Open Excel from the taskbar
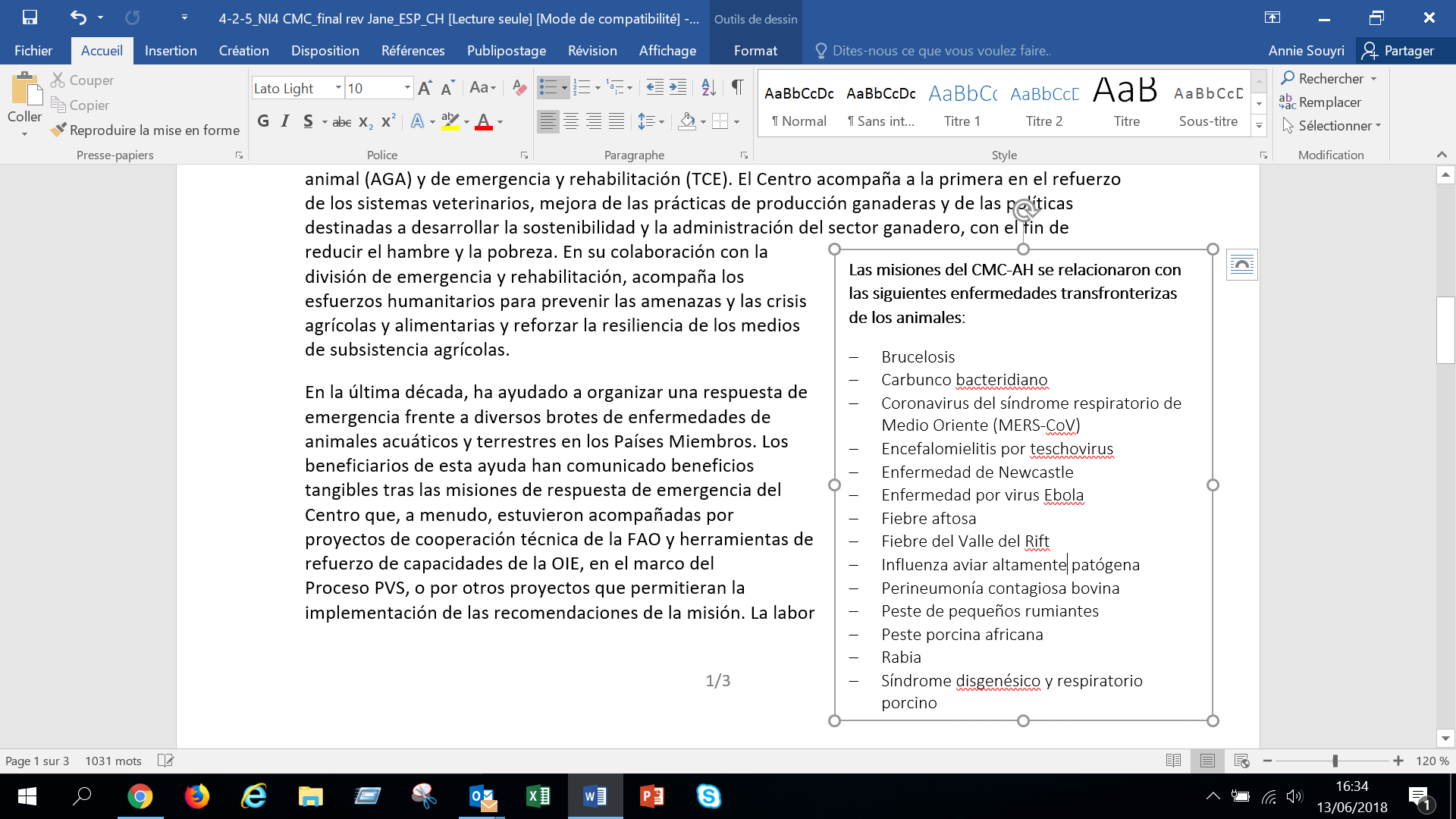The height and width of the screenshot is (819, 1456). (x=538, y=796)
